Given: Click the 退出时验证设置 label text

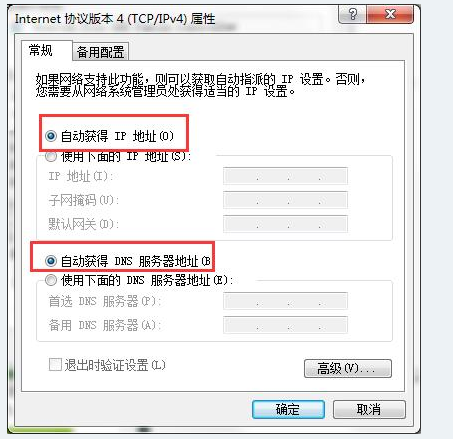Looking at the screenshot, I should (115, 365).
